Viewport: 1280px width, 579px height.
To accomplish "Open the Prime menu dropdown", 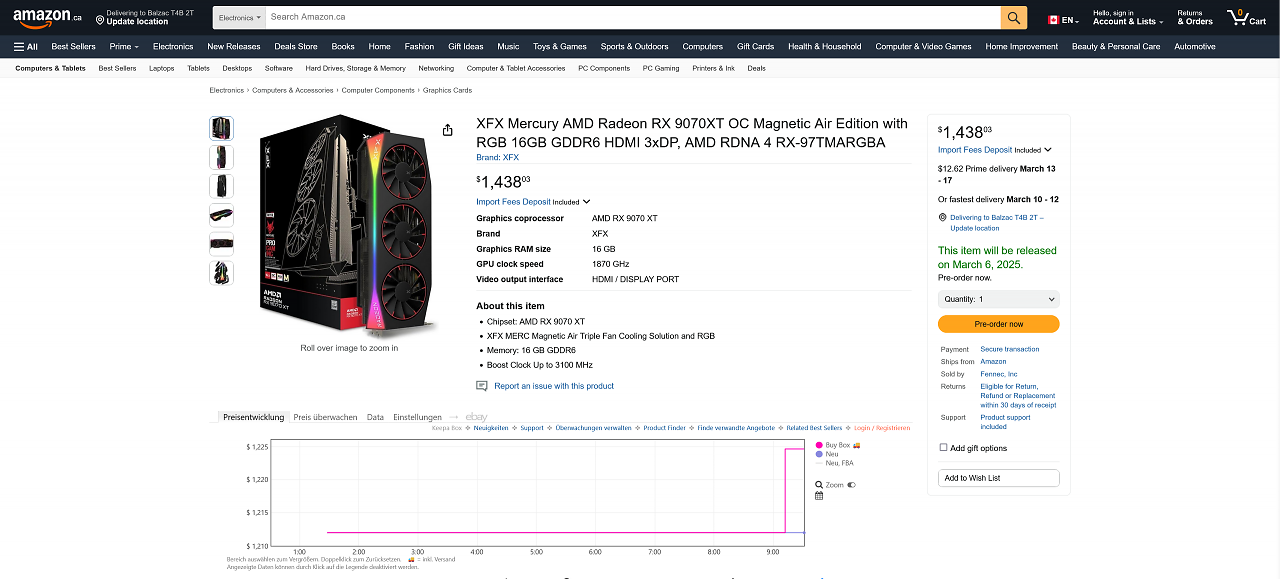I will pos(124,46).
